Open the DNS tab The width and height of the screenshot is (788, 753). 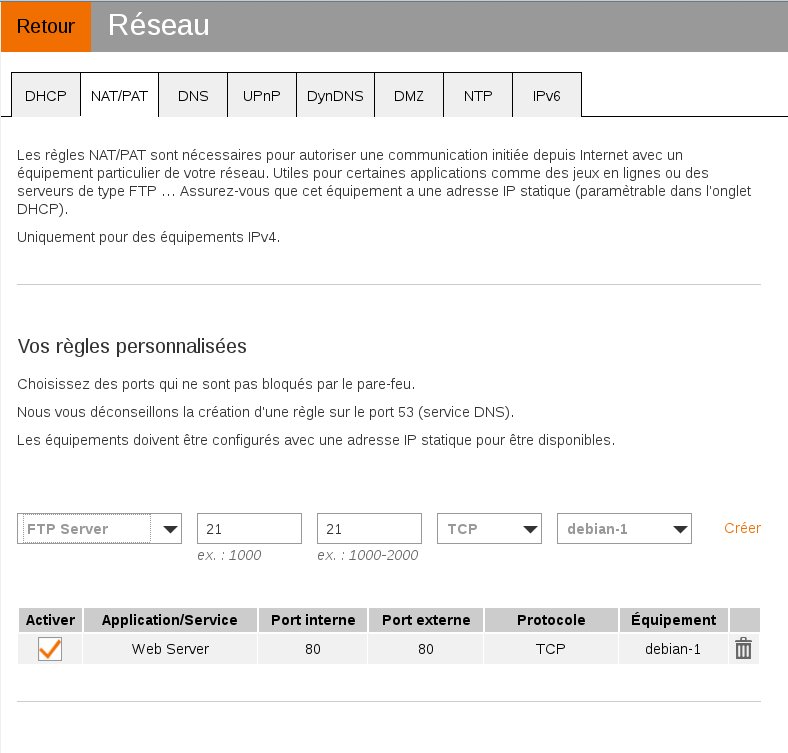point(193,96)
